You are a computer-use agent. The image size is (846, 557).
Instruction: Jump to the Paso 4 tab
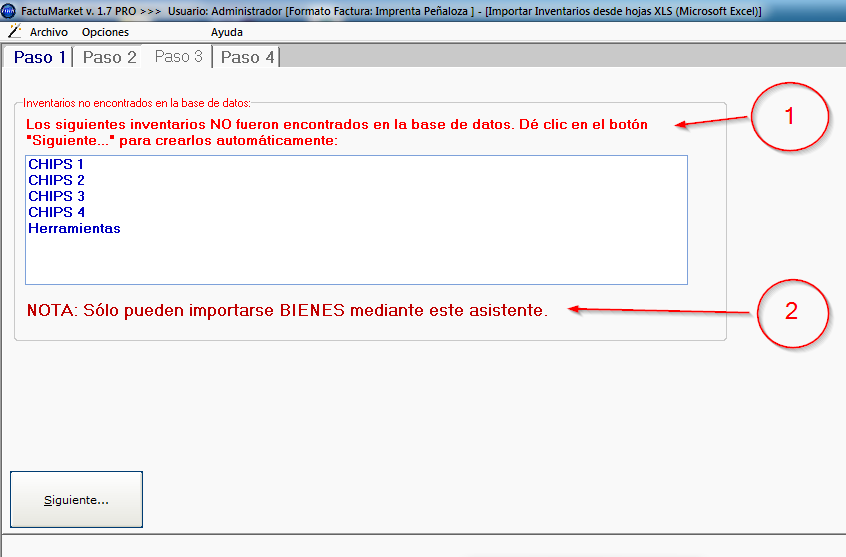click(x=247, y=57)
